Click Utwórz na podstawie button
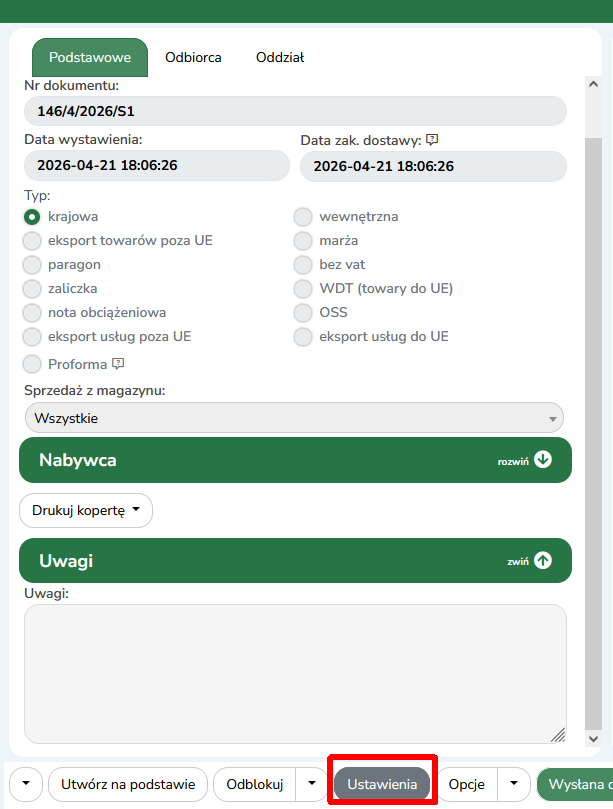 tap(128, 785)
